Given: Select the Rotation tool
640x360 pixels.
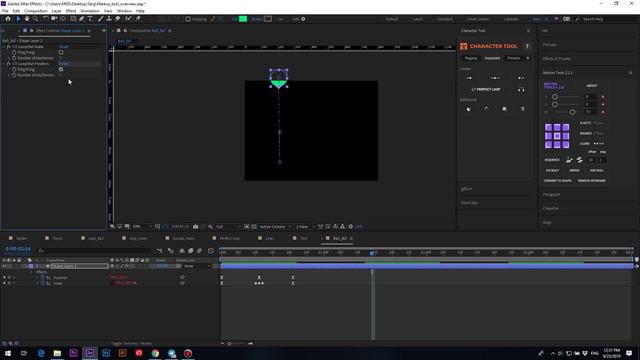Looking at the screenshot, I should 46,19.
